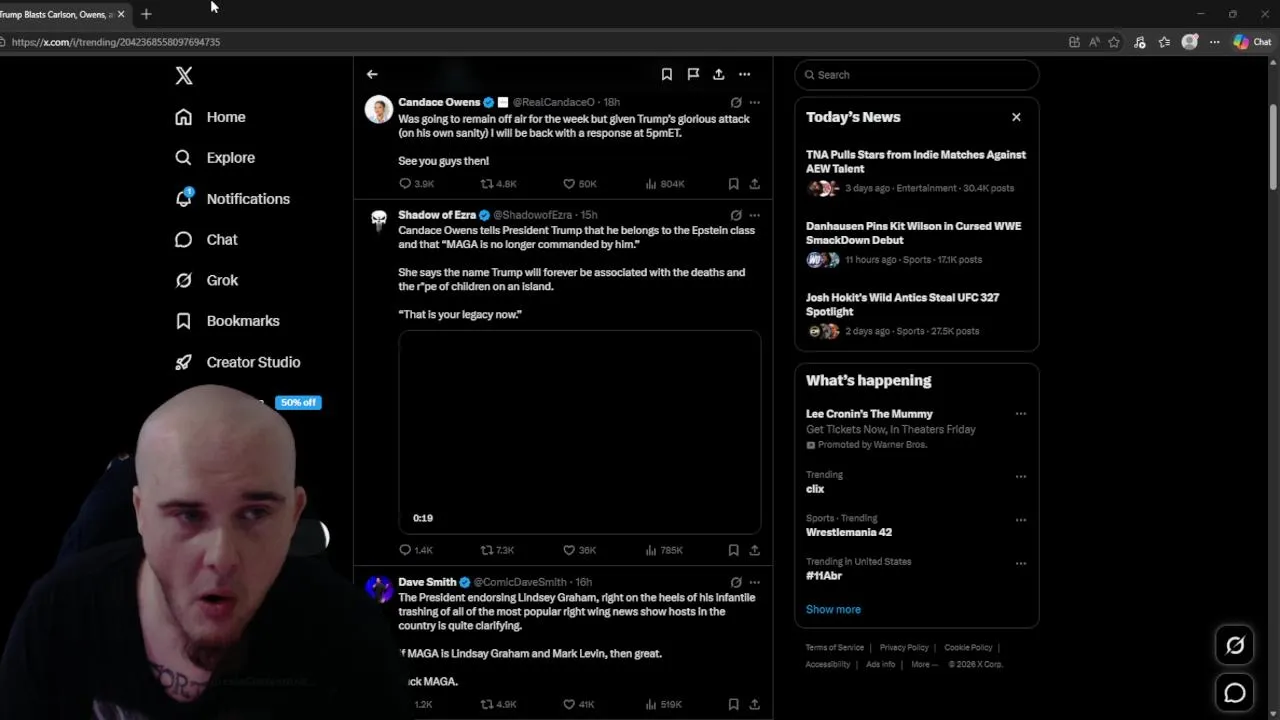1280x720 pixels.
Task: Share the Dave Smith post
Action: point(755,704)
